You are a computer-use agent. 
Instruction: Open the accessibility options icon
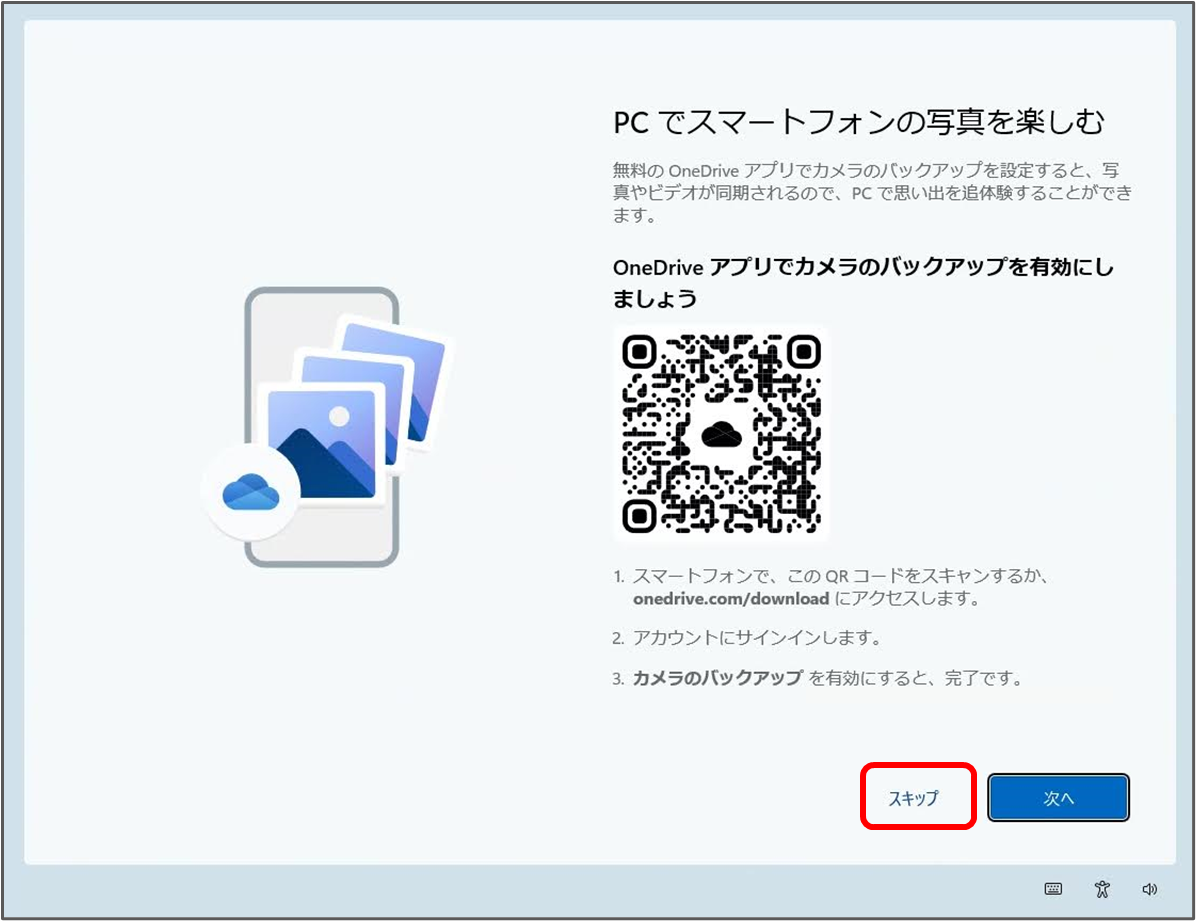(x=1101, y=888)
